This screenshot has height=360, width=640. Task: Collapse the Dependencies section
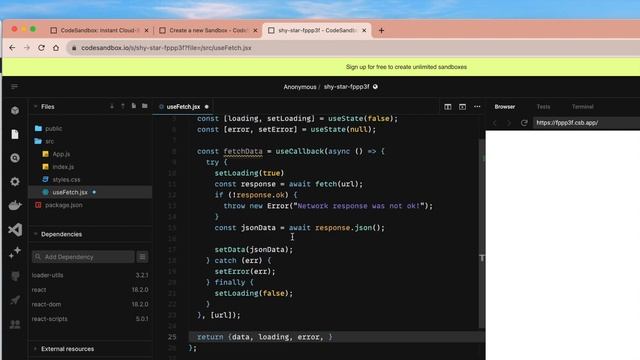[x=36, y=234]
